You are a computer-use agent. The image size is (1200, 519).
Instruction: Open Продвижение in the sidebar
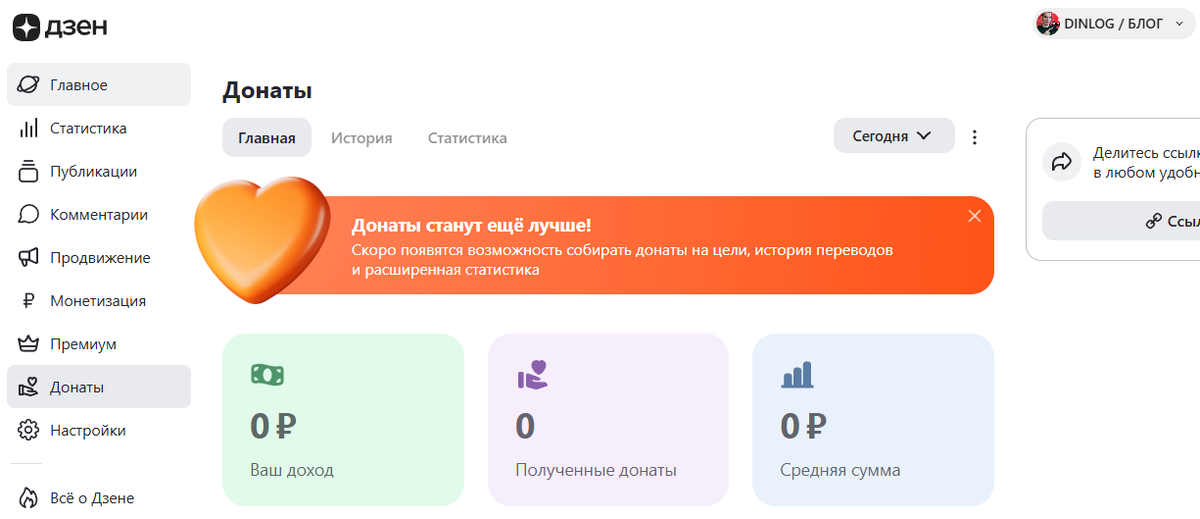pos(99,257)
